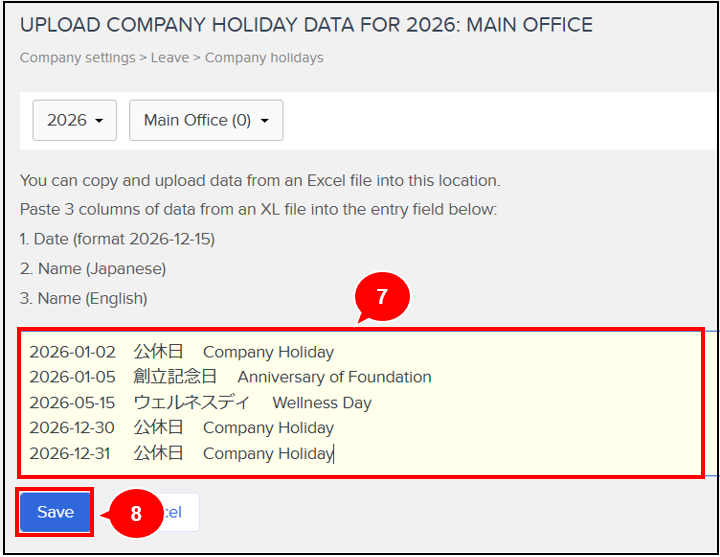Click the Name (Japanese) instruction item

pyautogui.click(x=93, y=269)
